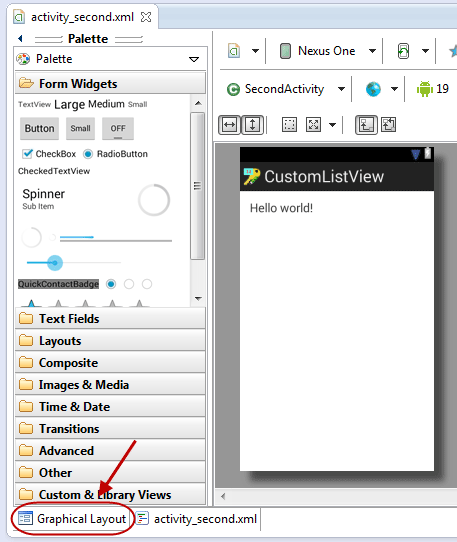Viewport: 457px width, 542px height.
Task: Open the Text Fields palette category
Action: coord(110,319)
